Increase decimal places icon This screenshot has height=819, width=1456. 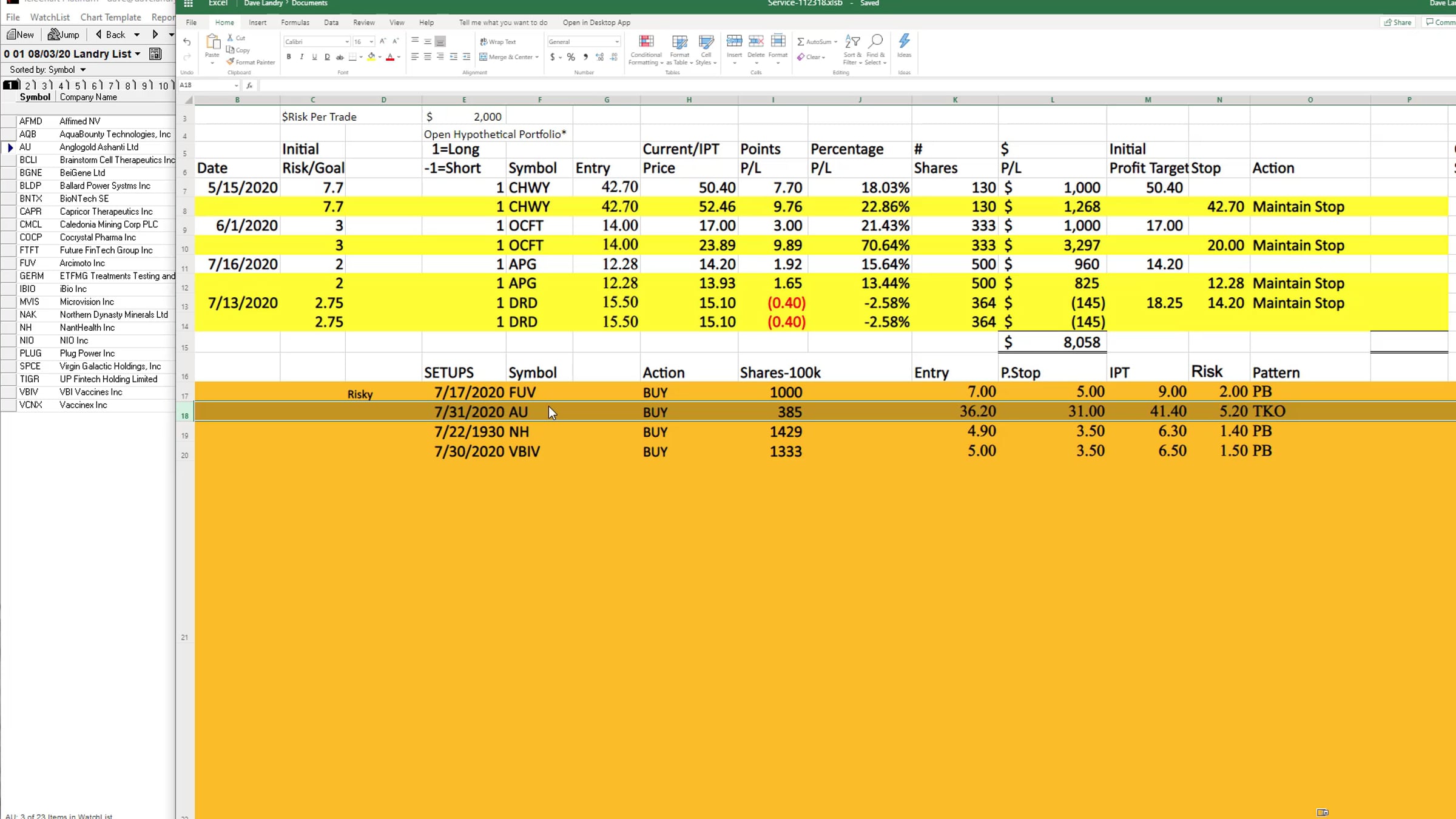600,57
